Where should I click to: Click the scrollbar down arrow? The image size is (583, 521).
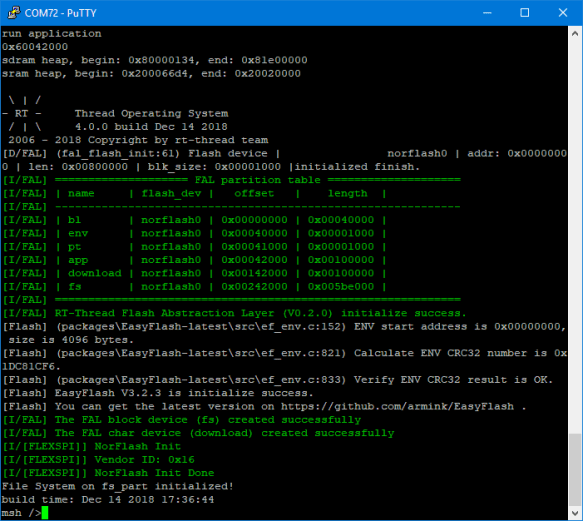coord(575,513)
